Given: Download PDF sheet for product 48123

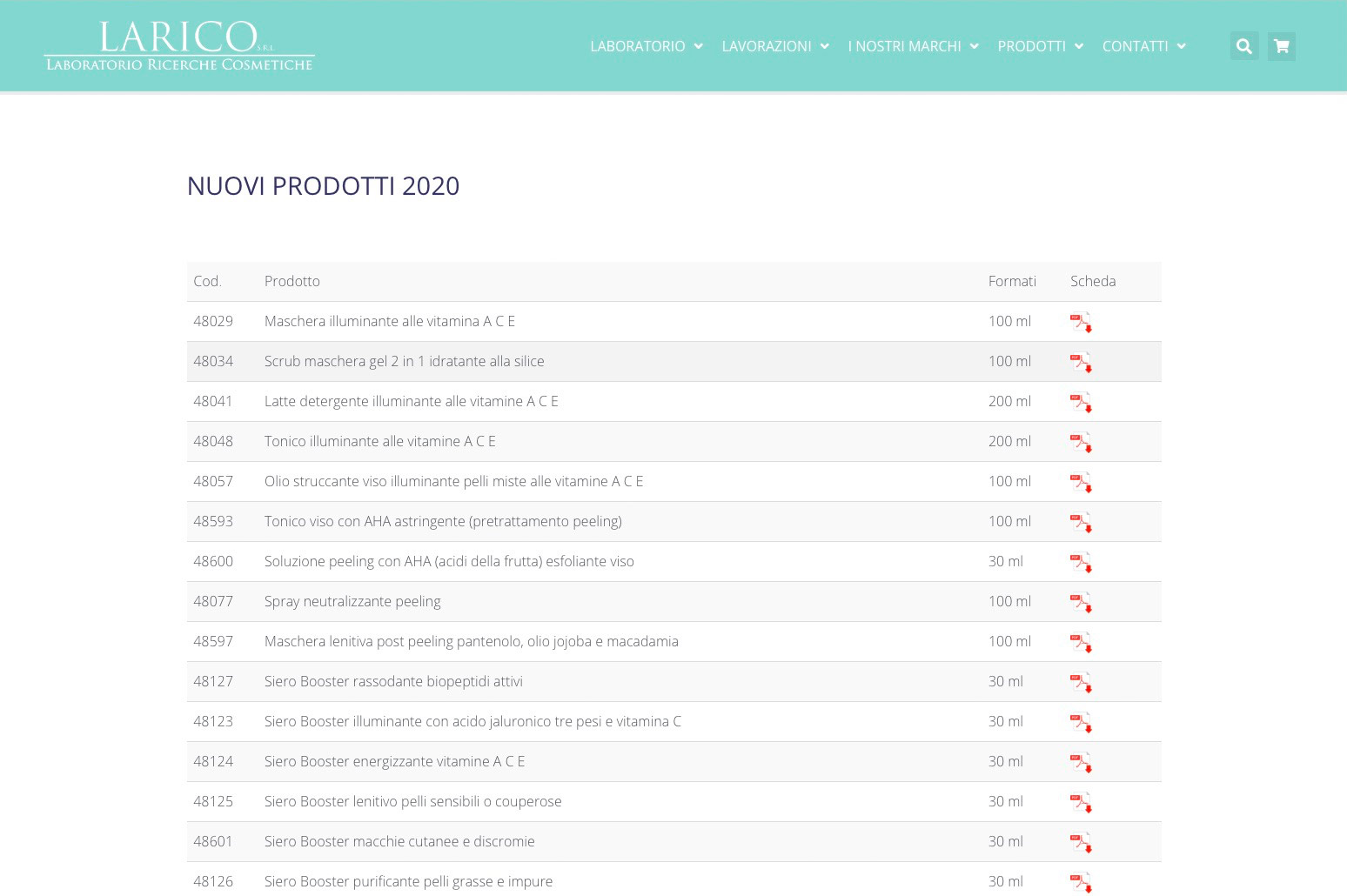Looking at the screenshot, I should 1081,723.
